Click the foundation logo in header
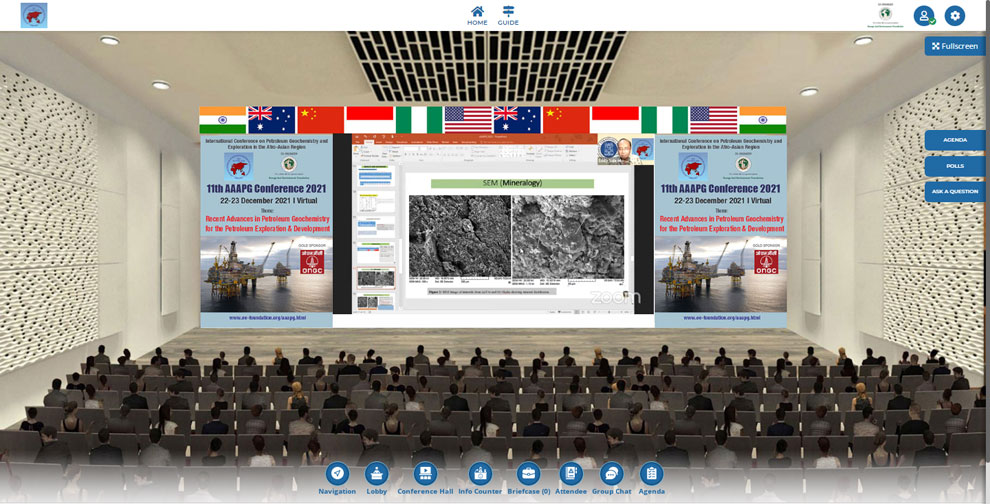Viewport: 990px width, 504px height. pos(885,15)
